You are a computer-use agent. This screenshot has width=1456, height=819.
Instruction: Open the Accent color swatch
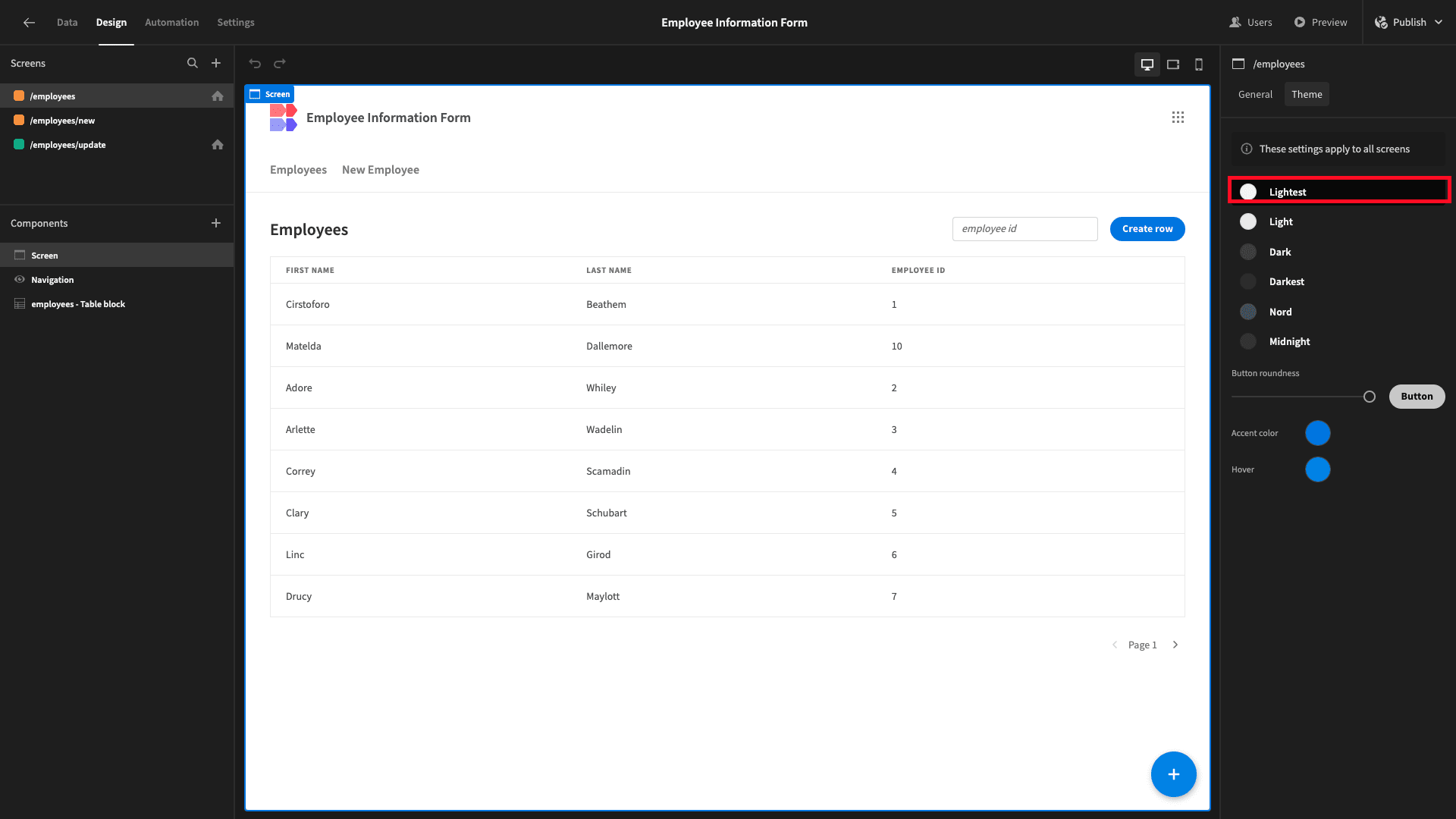point(1318,433)
